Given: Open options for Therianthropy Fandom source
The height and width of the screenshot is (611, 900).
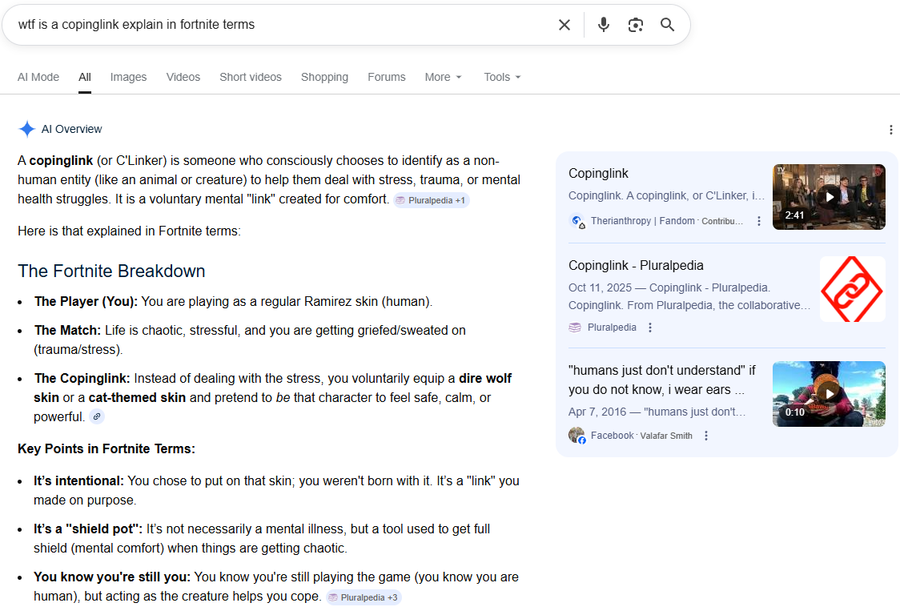Looking at the screenshot, I should coord(759,221).
